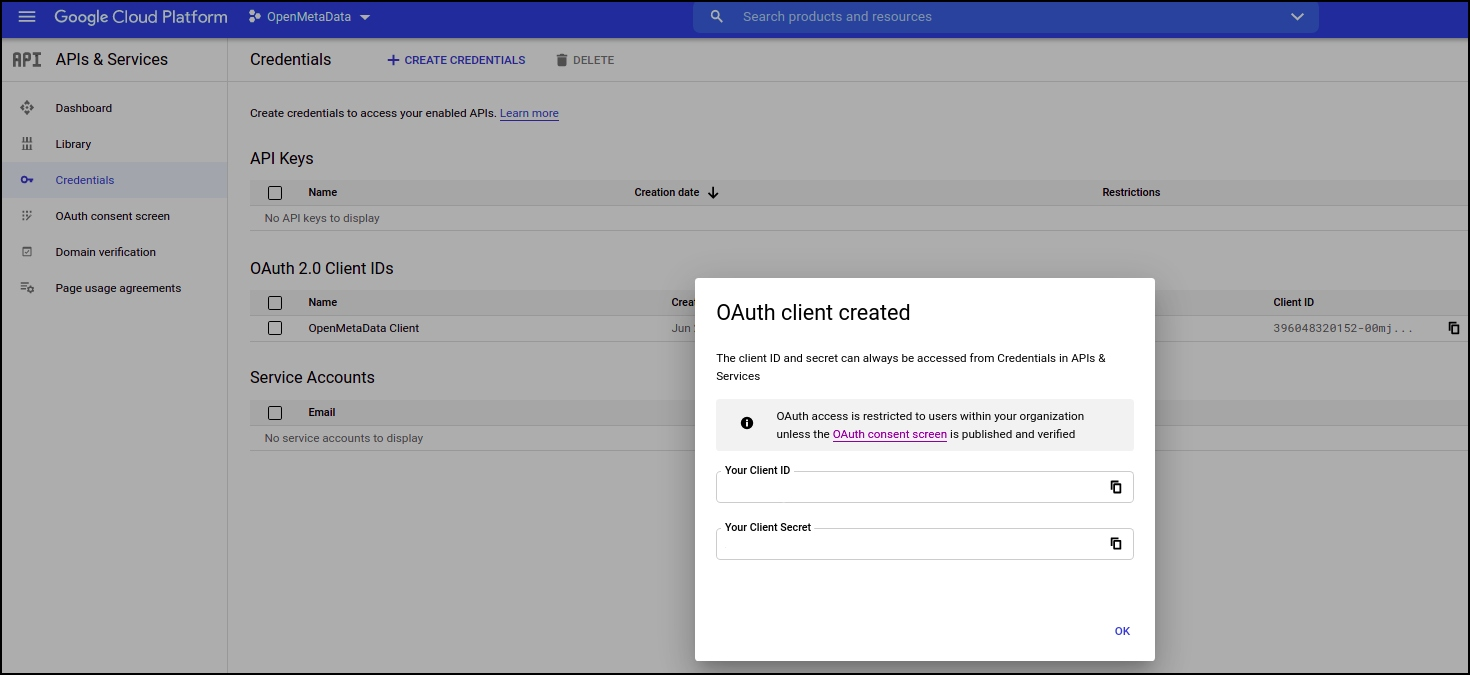Click the Library sidebar icon
This screenshot has width=1470, height=675.
tap(27, 144)
